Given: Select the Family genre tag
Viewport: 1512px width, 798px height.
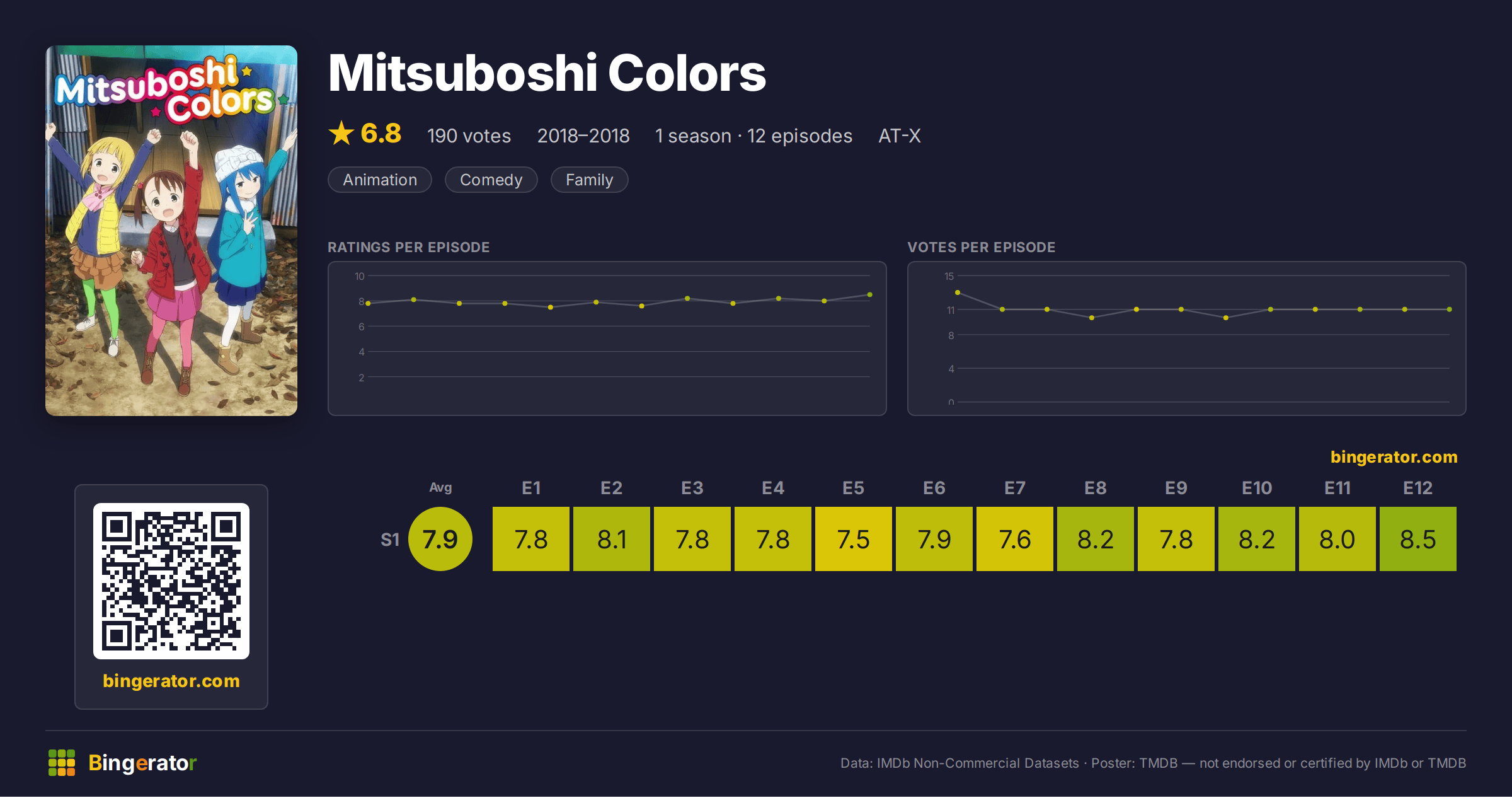Looking at the screenshot, I should click(590, 180).
